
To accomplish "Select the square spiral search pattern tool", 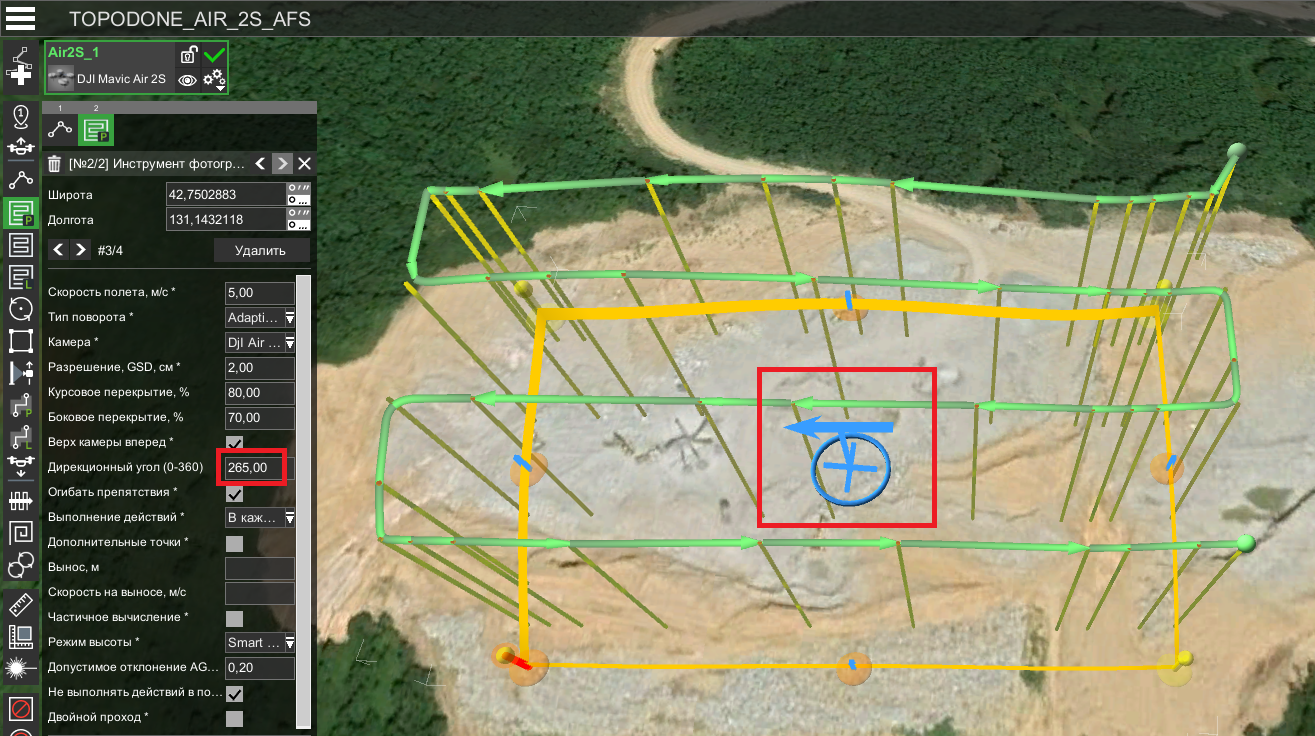I will tap(20, 532).
